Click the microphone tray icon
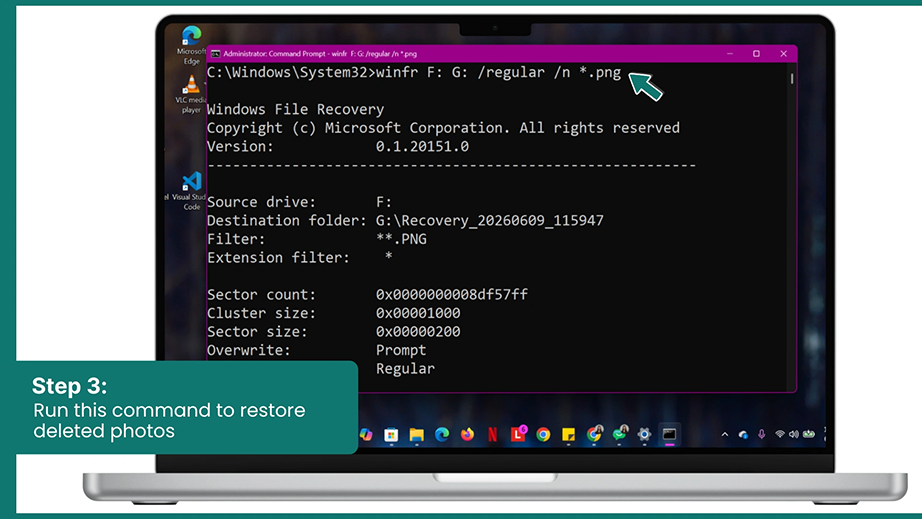Image resolution: width=922 pixels, height=519 pixels. click(761, 434)
